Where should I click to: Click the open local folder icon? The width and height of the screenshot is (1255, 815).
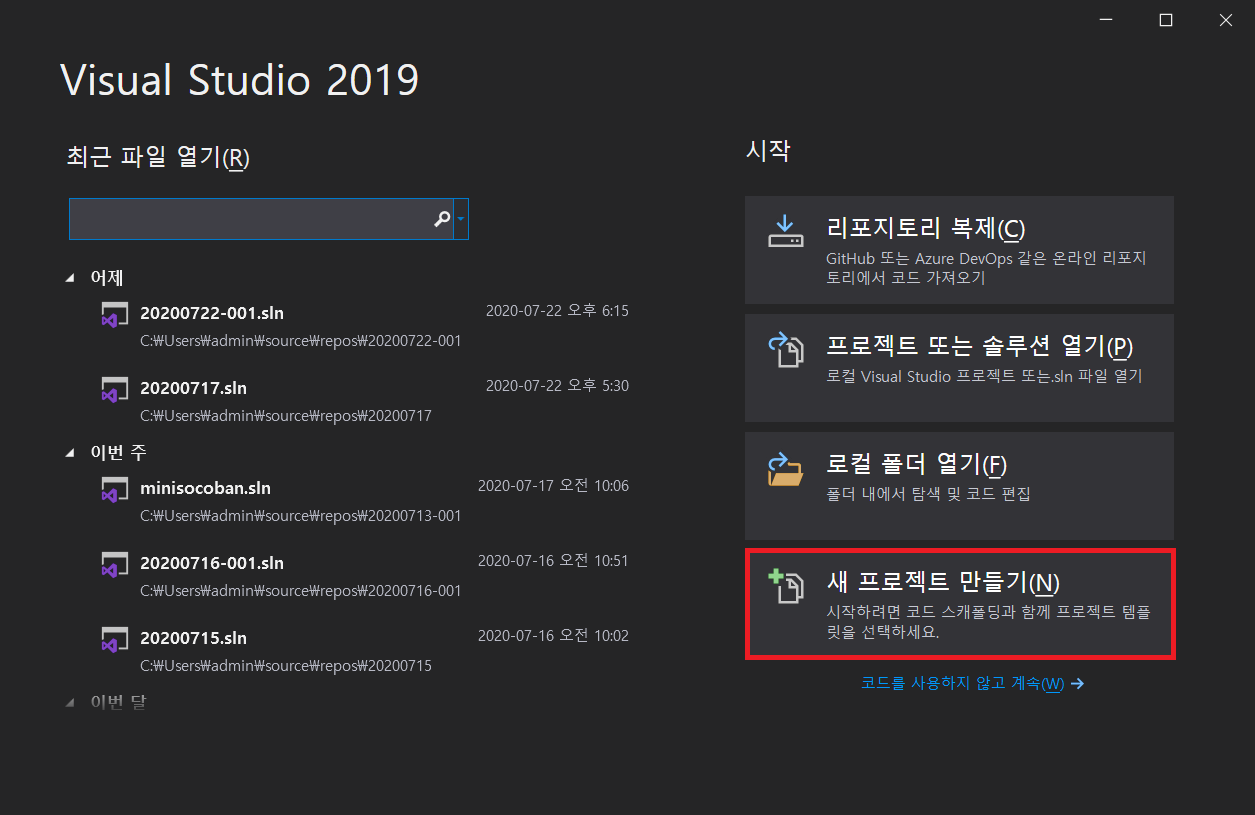pos(785,469)
